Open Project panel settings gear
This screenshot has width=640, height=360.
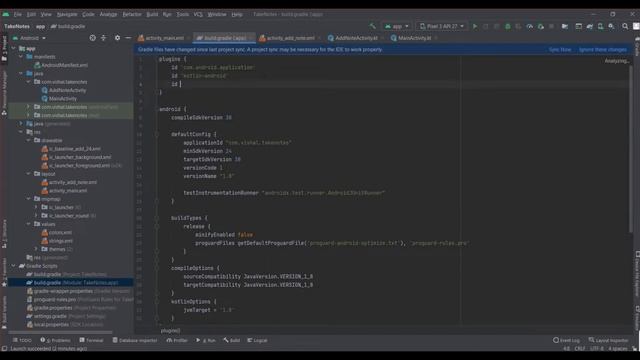(118, 38)
